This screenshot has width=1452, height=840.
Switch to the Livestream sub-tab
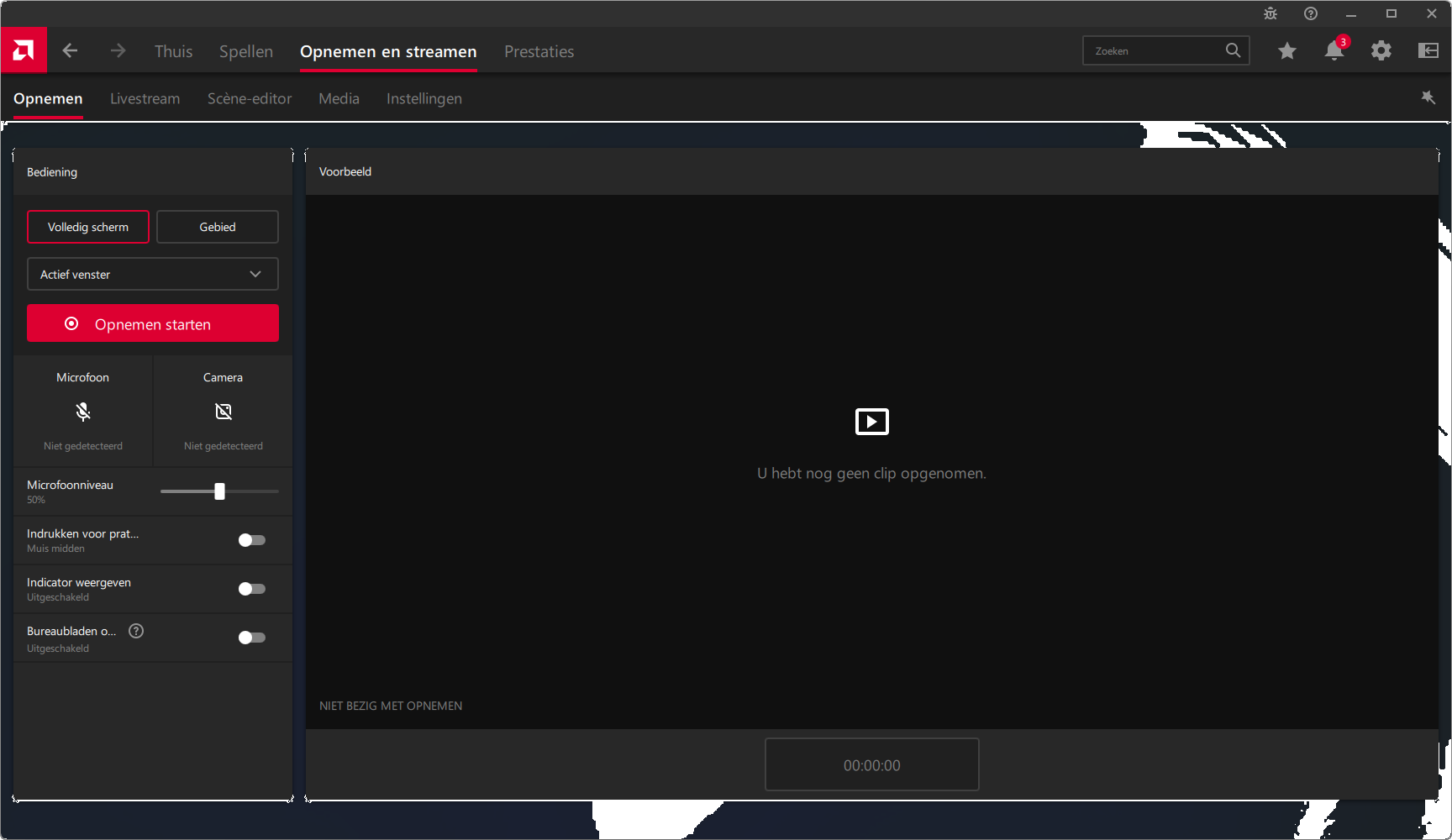click(x=145, y=98)
